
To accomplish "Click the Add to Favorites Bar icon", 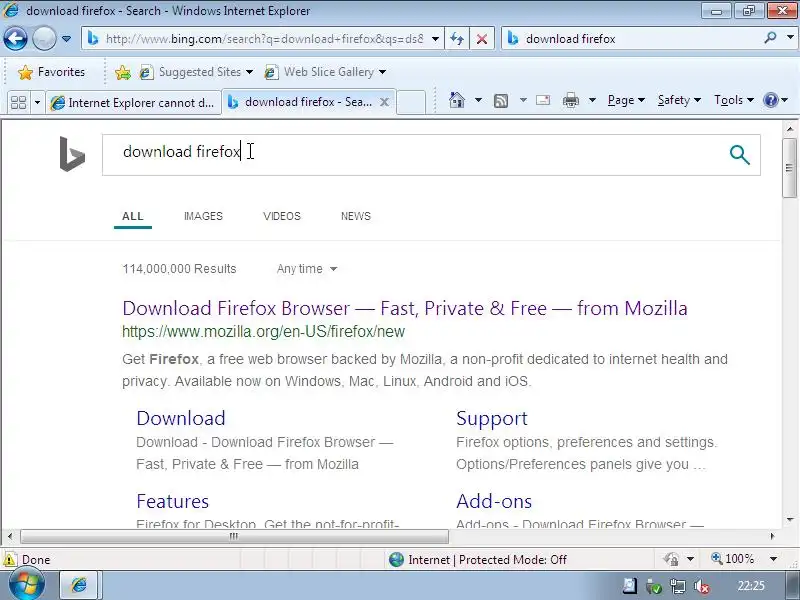I will pyautogui.click(x=123, y=72).
